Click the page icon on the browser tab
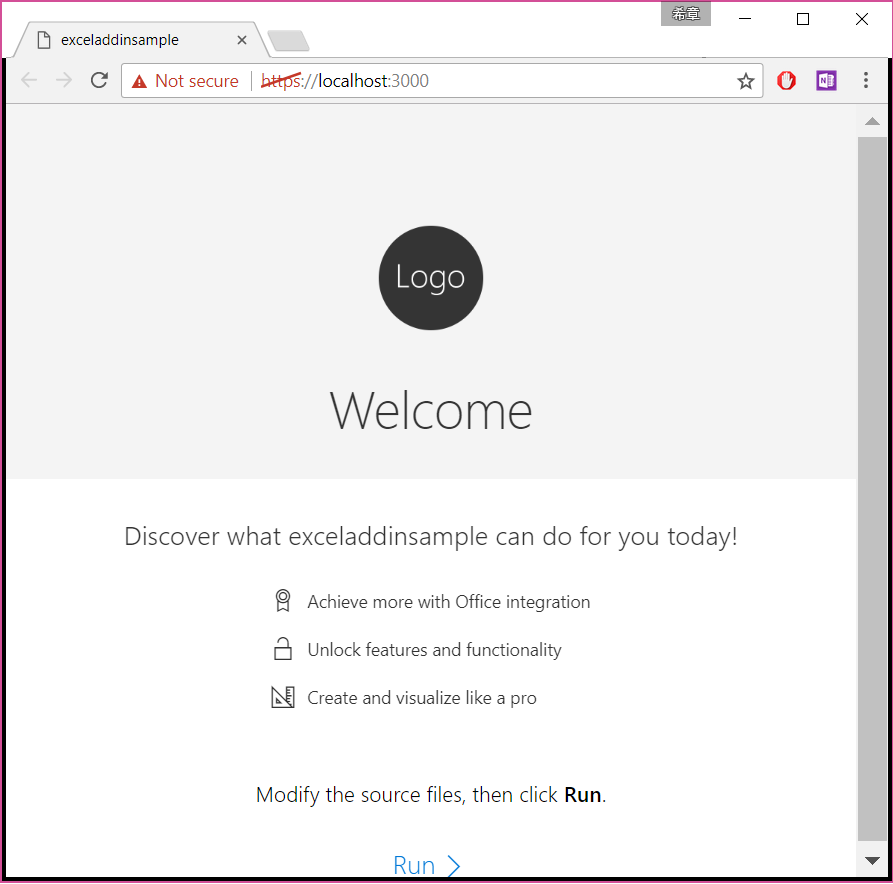 (42, 39)
